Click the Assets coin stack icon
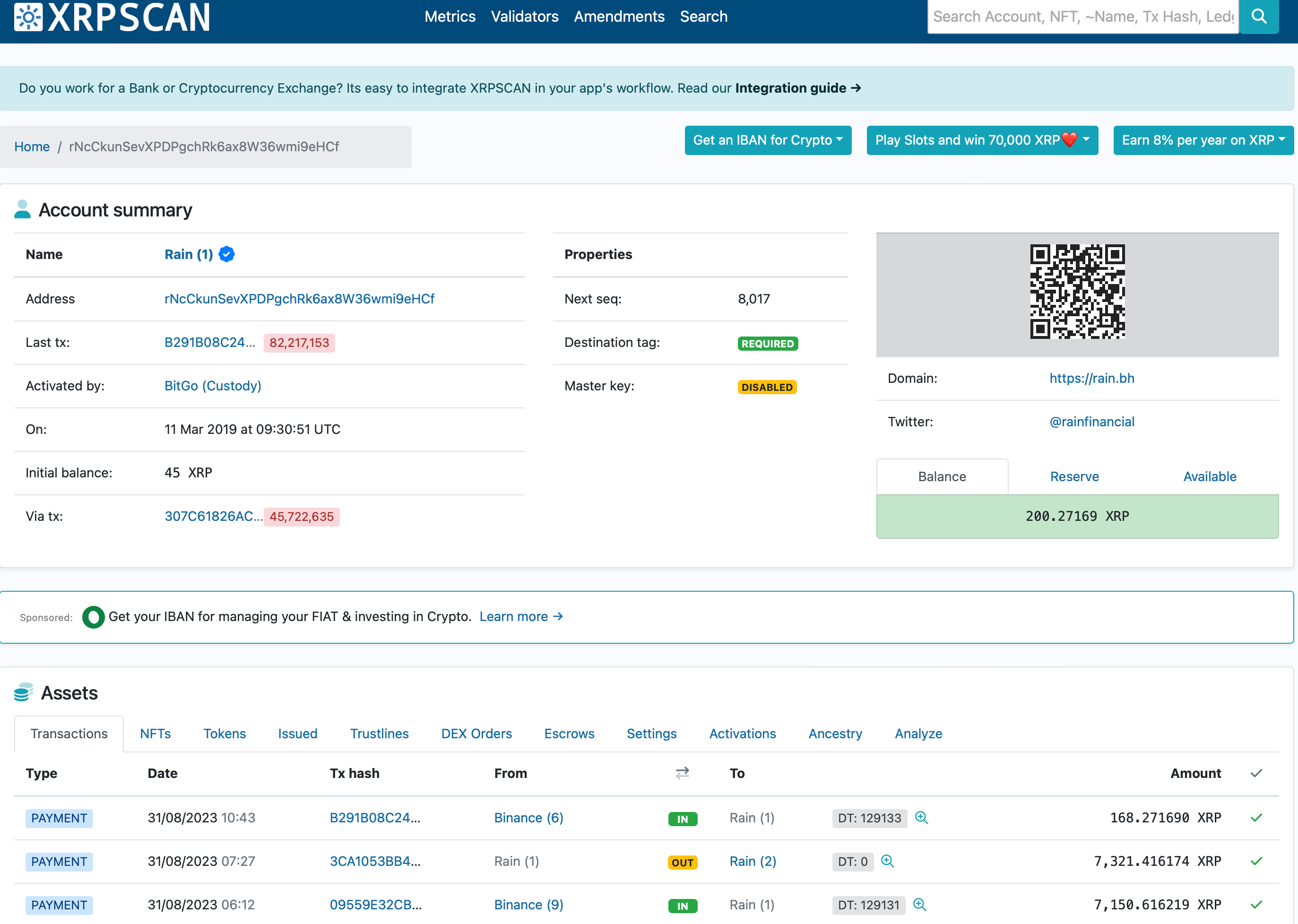The image size is (1298, 924). pyautogui.click(x=23, y=692)
